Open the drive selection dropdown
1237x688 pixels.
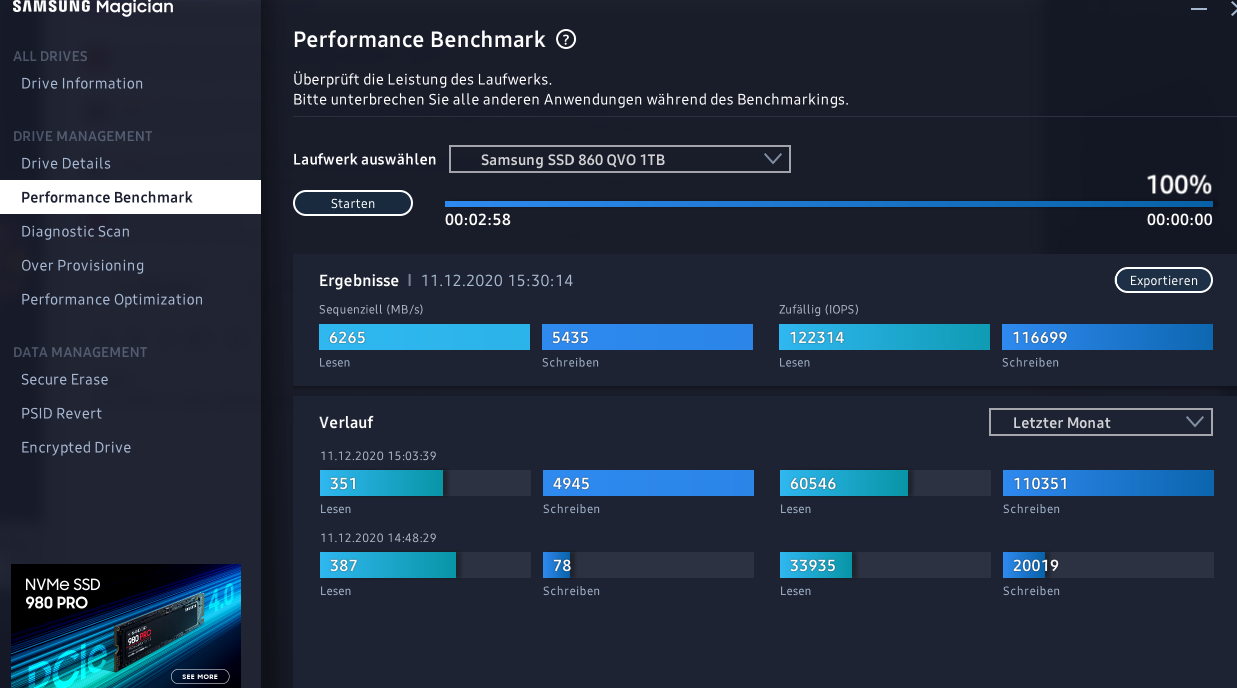(x=619, y=159)
